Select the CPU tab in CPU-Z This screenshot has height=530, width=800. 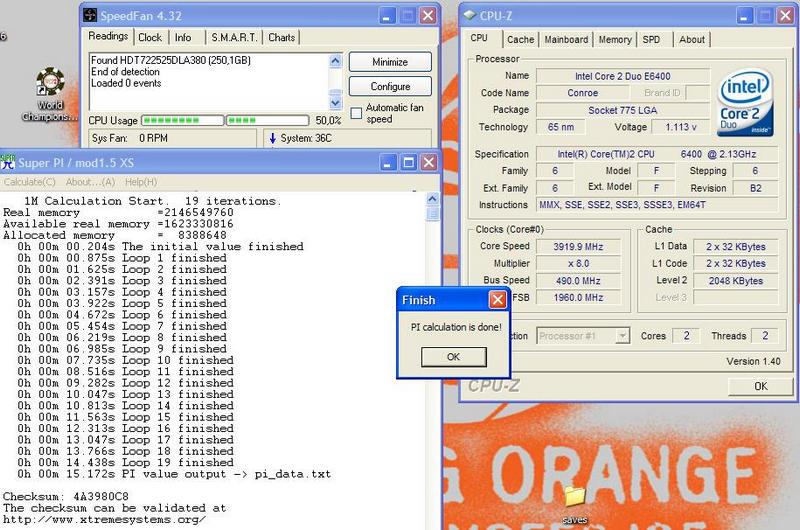pos(479,38)
